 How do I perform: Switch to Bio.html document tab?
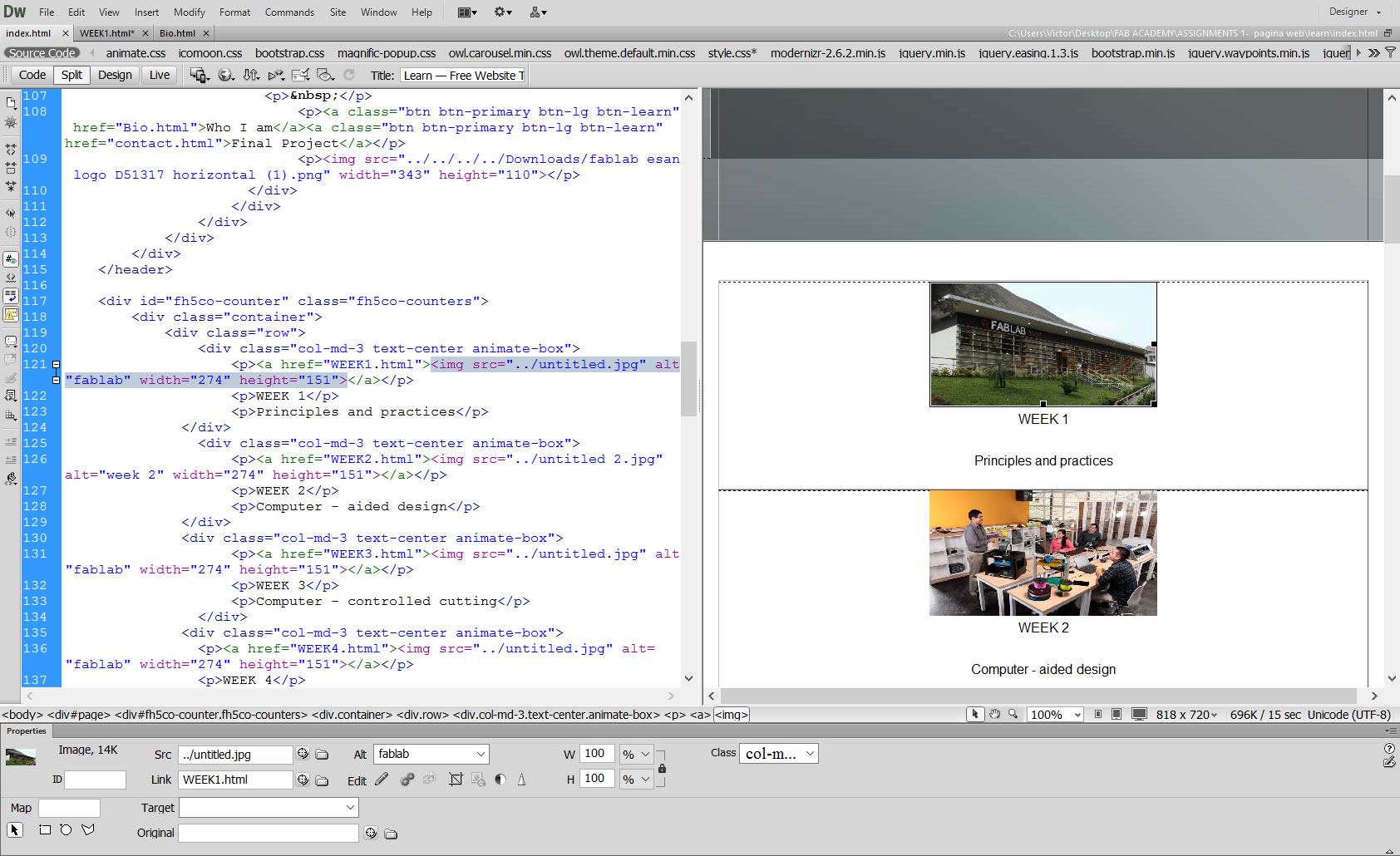click(x=177, y=33)
